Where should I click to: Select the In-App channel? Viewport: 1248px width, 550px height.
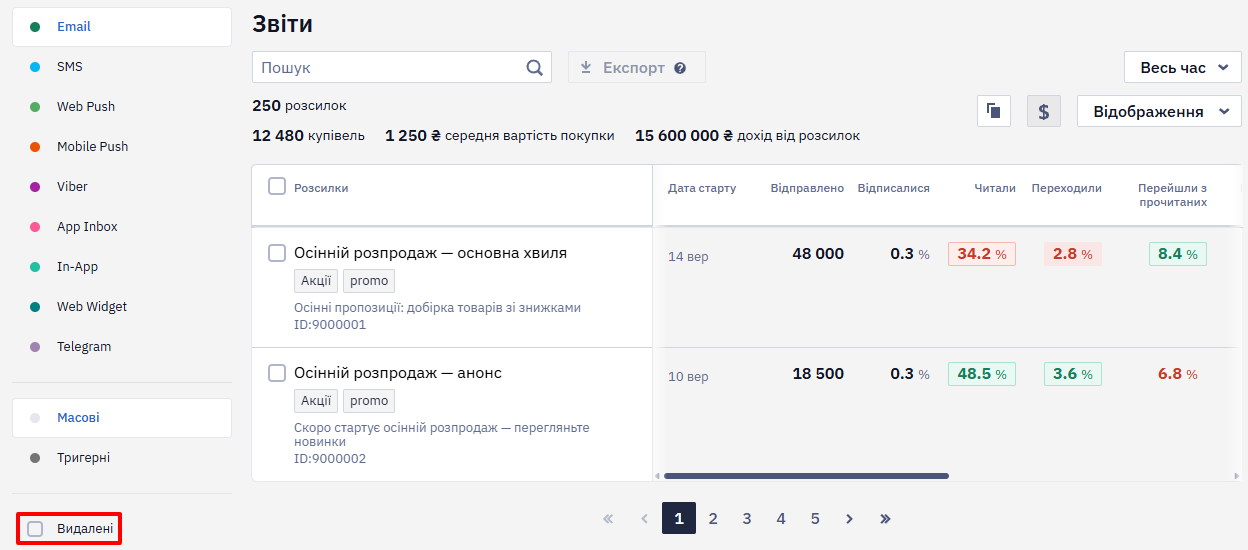click(x=122, y=267)
